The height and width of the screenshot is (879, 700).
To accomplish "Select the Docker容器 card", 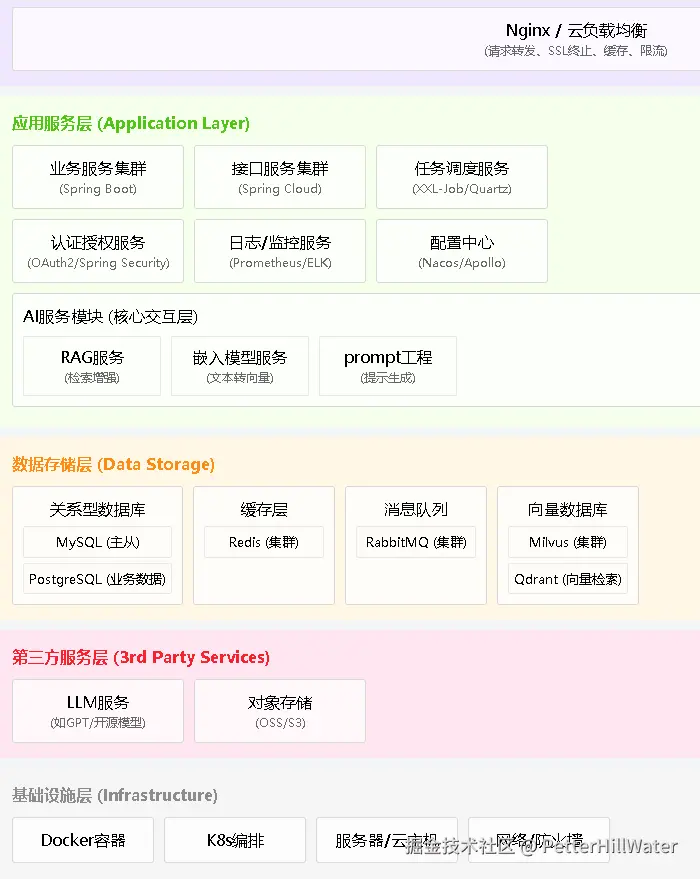I will (83, 840).
